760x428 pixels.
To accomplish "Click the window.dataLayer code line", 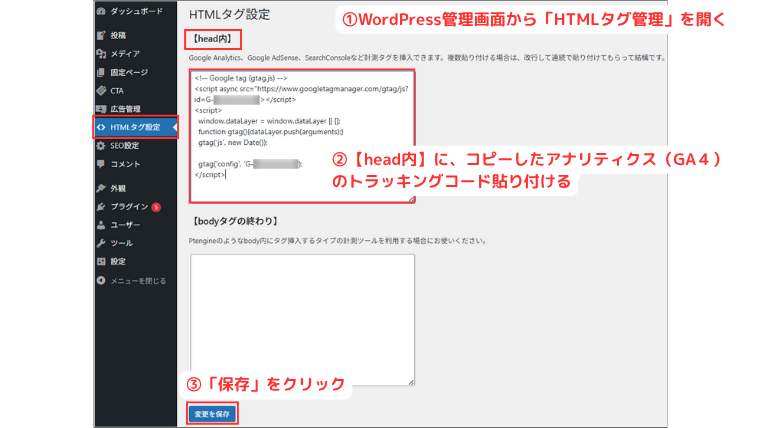I will (x=269, y=121).
